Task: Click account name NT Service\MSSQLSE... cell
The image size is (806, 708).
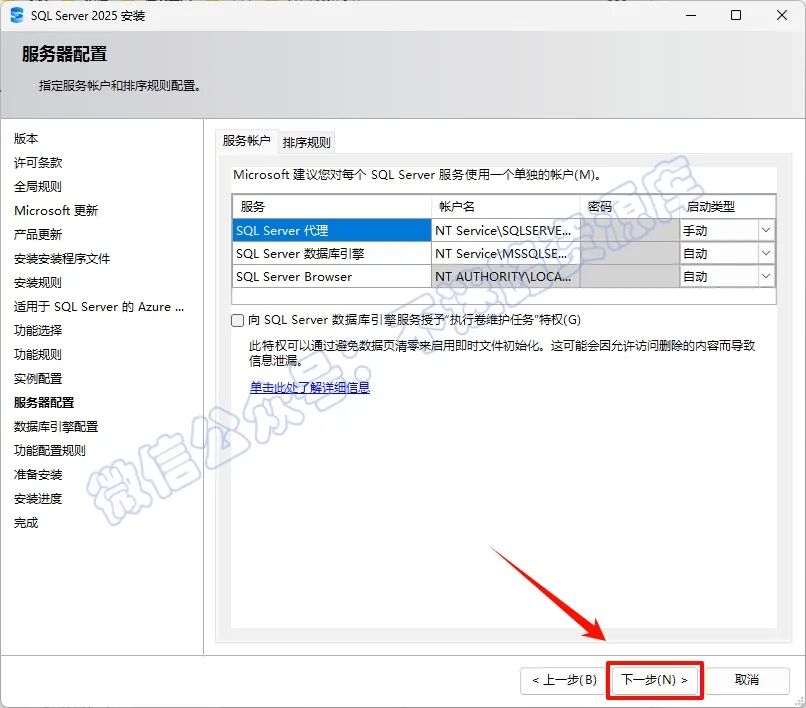Action: pyautogui.click(x=506, y=253)
